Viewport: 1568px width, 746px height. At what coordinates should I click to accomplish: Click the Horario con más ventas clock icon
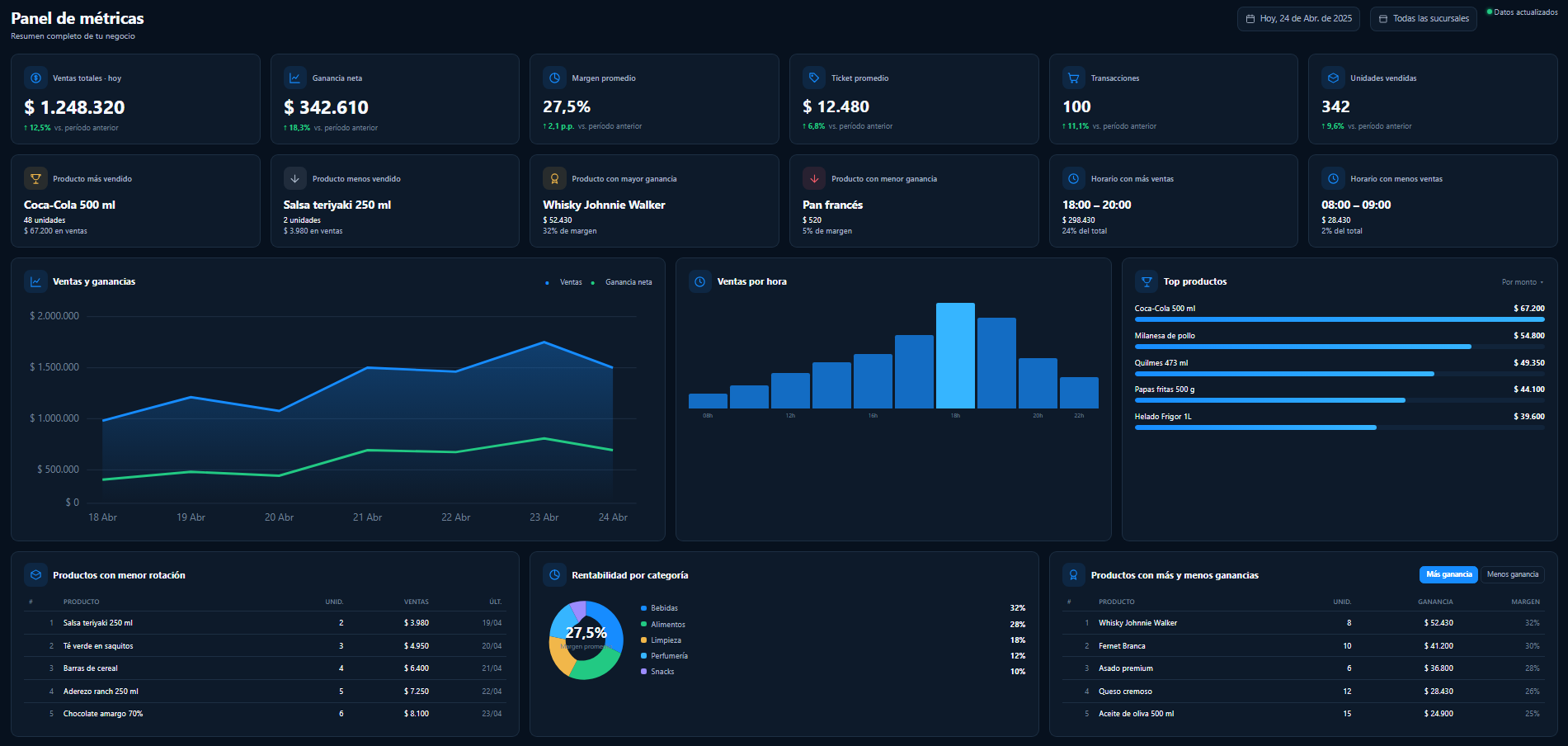1074,178
